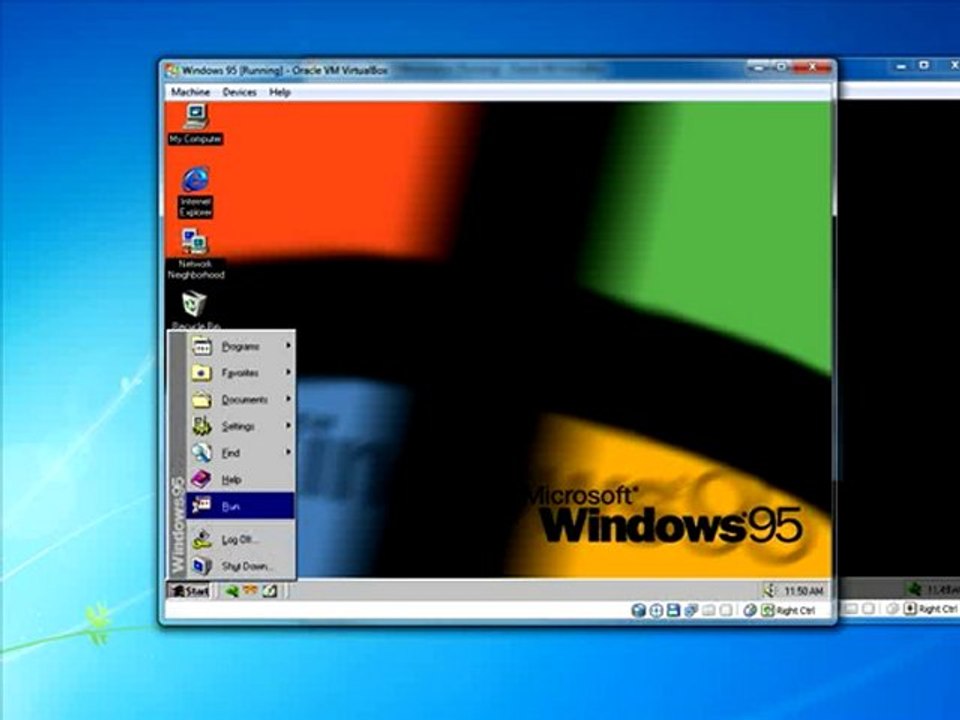Choose Log Off in Start menu
Viewport: 960px width, 720px height.
click(x=241, y=539)
